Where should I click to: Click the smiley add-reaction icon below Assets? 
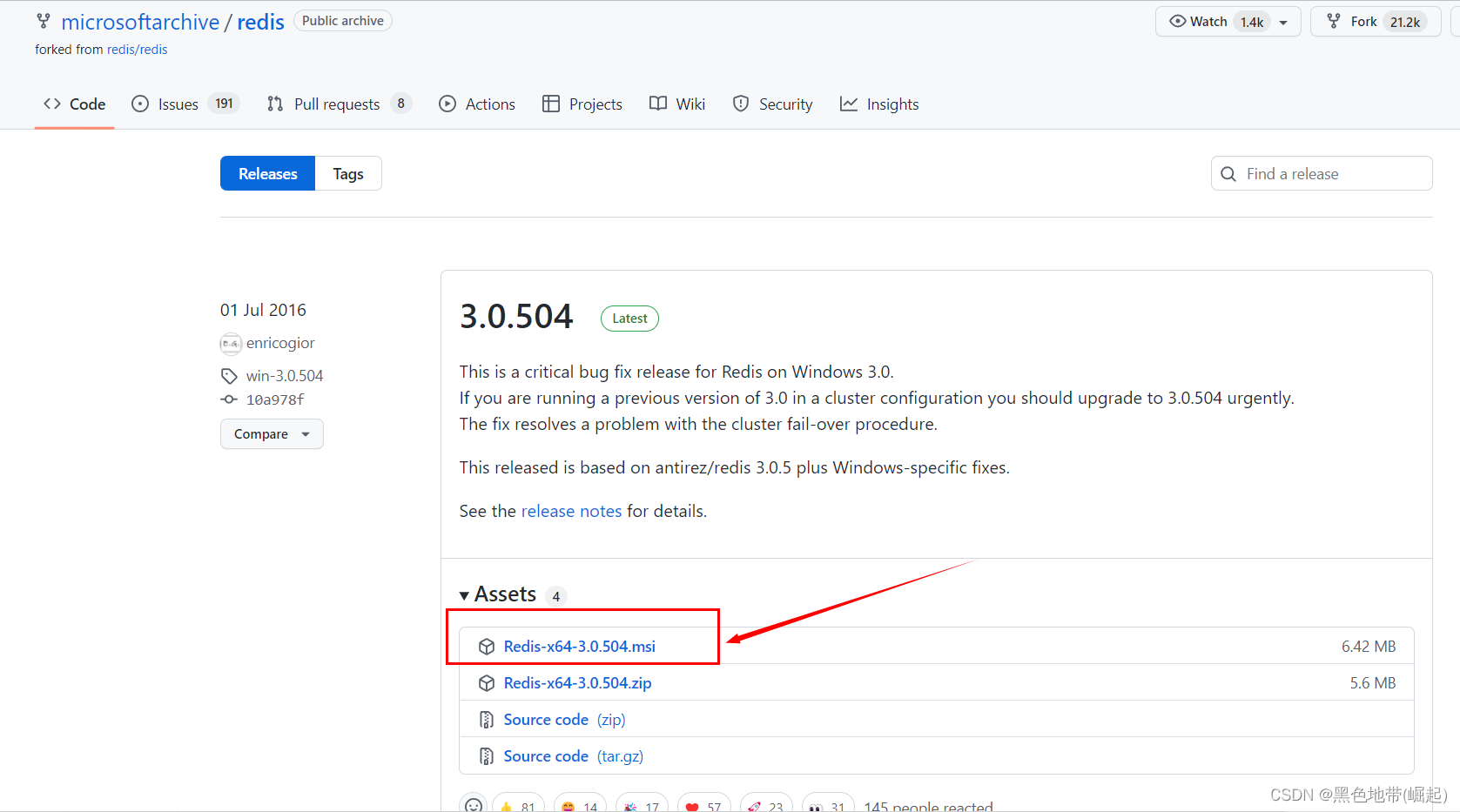(473, 805)
